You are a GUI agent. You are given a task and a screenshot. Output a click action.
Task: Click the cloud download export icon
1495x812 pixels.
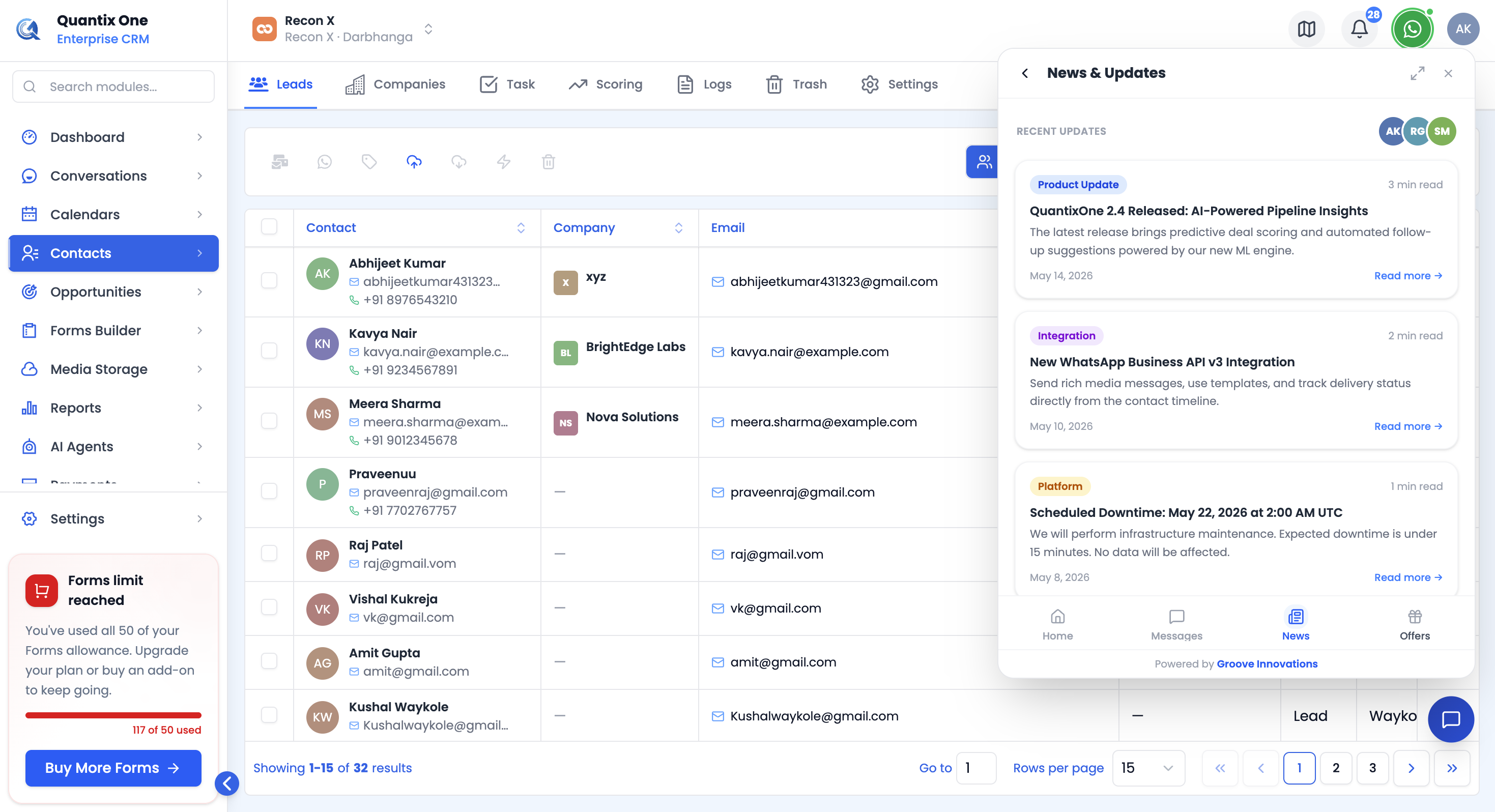tap(458, 162)
